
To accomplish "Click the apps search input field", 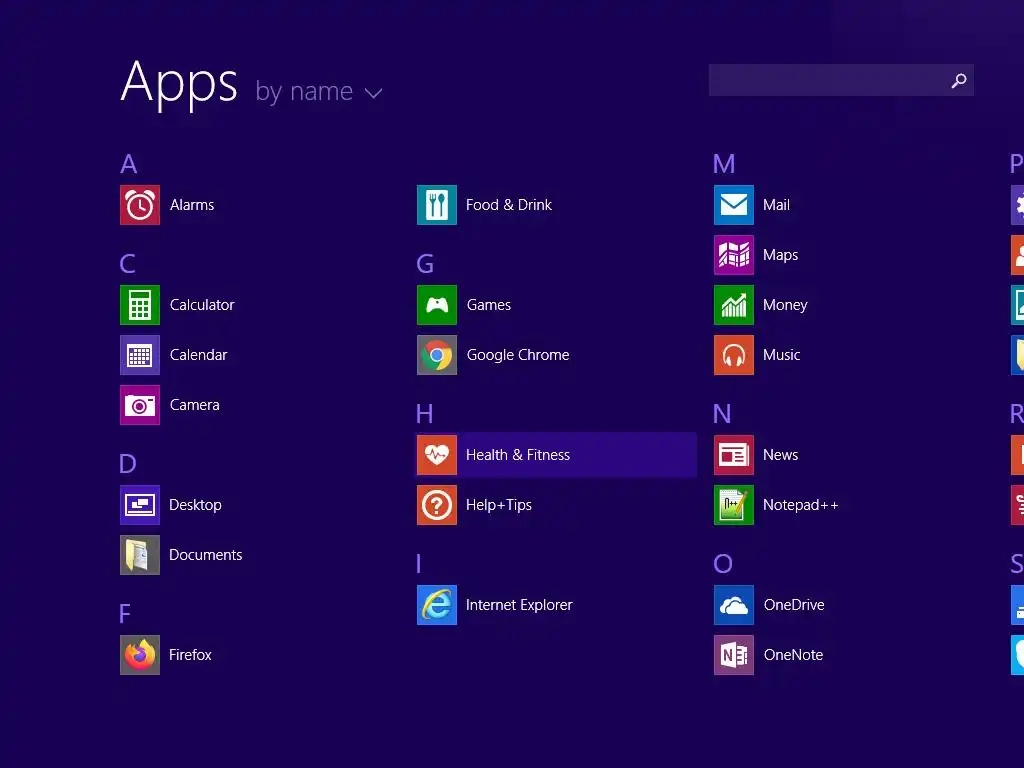I will click(841, 80).
